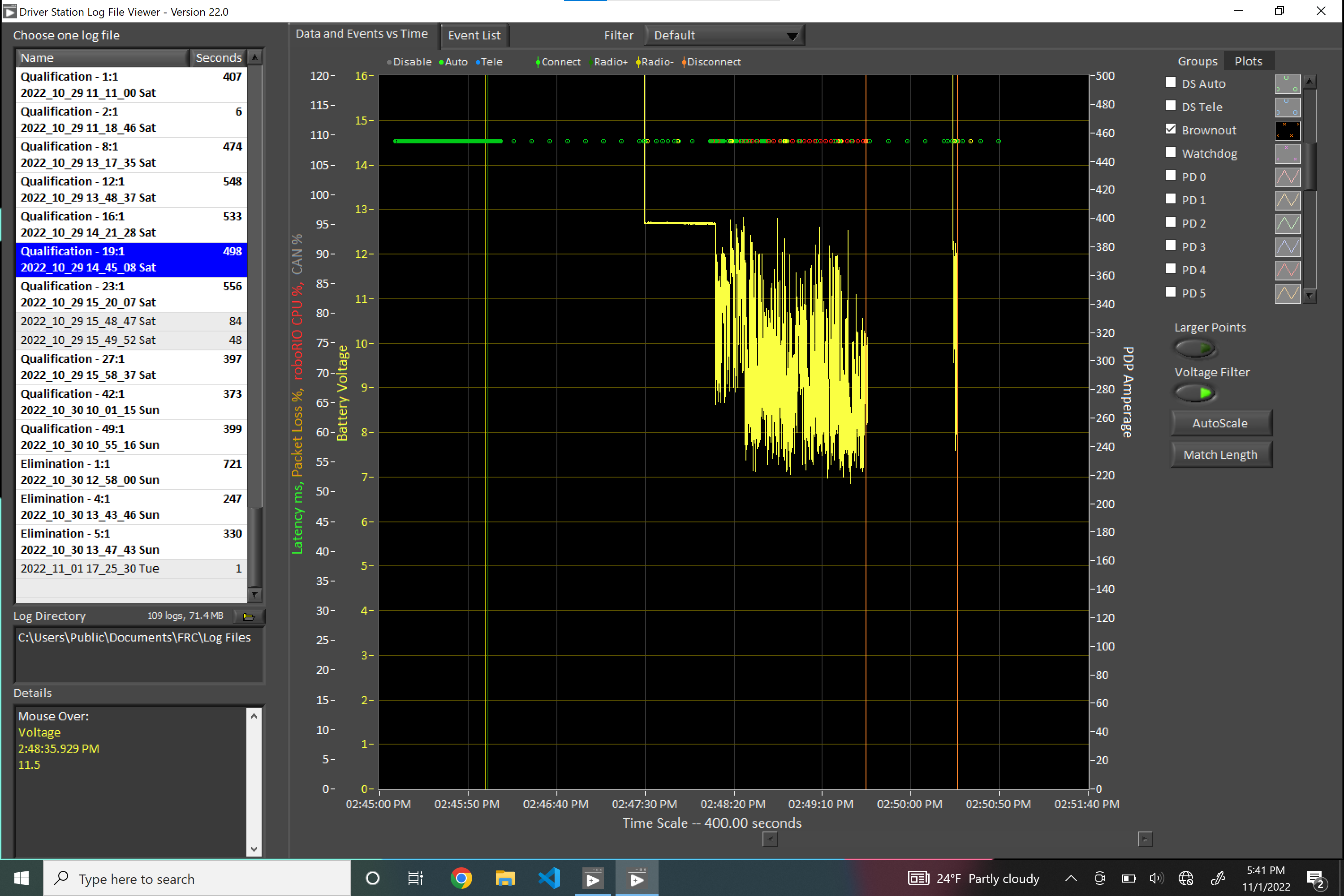Screen dimensions: 1344x896
Task: Open the notification center icon
Action: 1316,879
